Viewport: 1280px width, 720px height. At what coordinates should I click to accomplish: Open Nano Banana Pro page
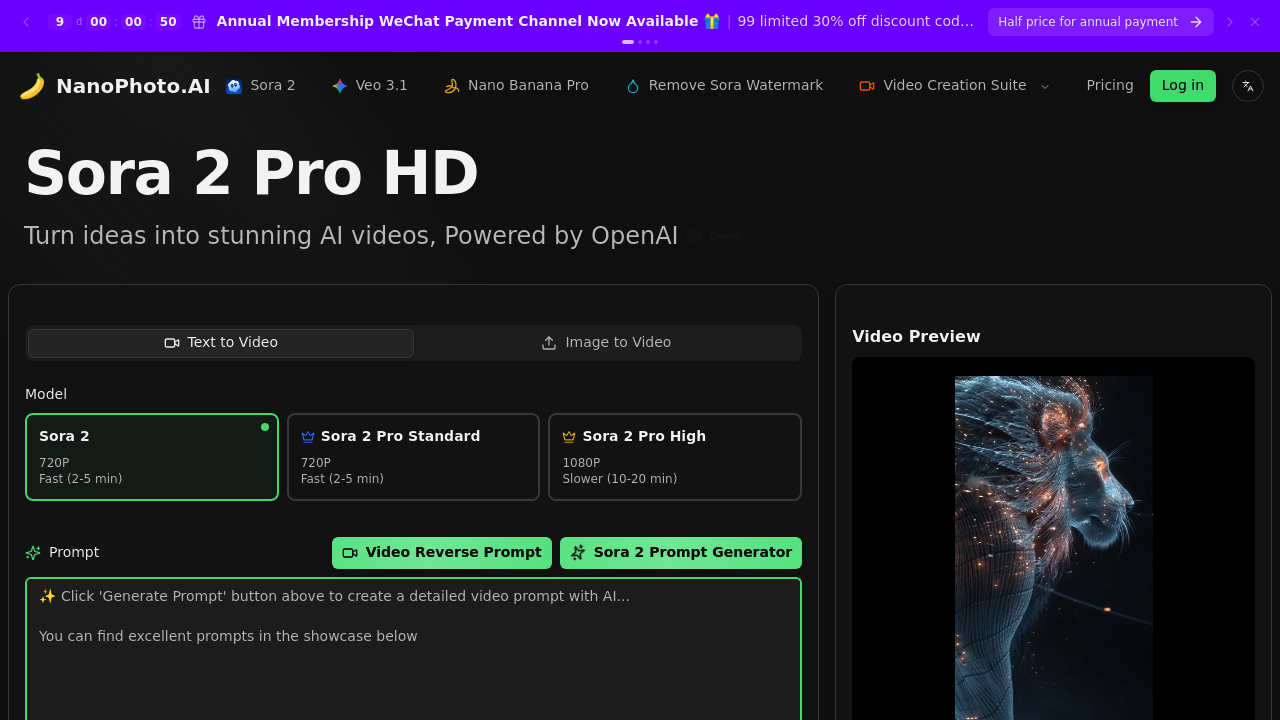[516, 86]
